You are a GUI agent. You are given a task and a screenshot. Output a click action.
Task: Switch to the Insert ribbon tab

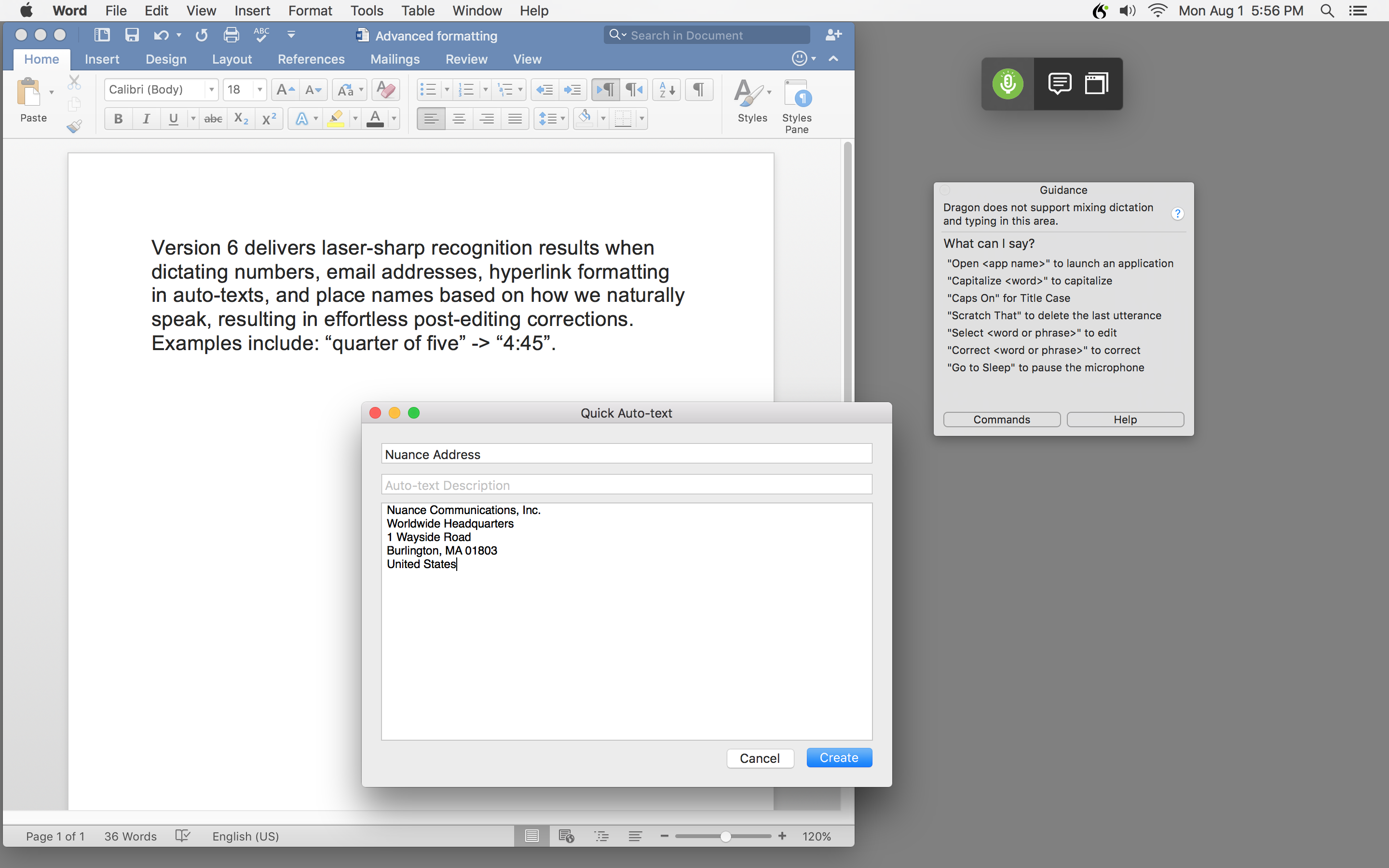[102, 59]
